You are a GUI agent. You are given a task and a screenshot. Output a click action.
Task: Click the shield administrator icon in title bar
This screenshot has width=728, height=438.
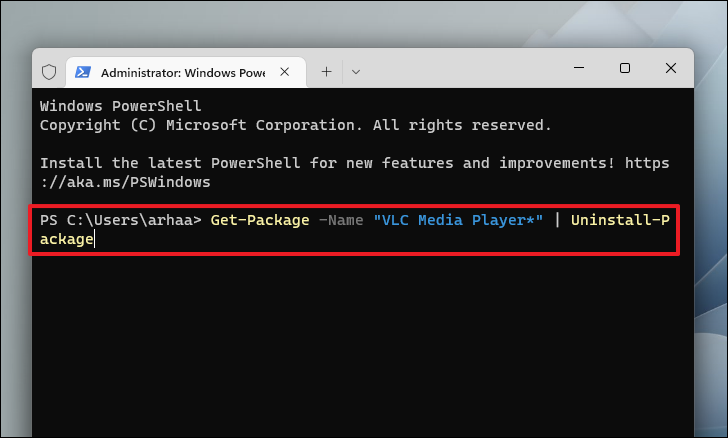49,72
